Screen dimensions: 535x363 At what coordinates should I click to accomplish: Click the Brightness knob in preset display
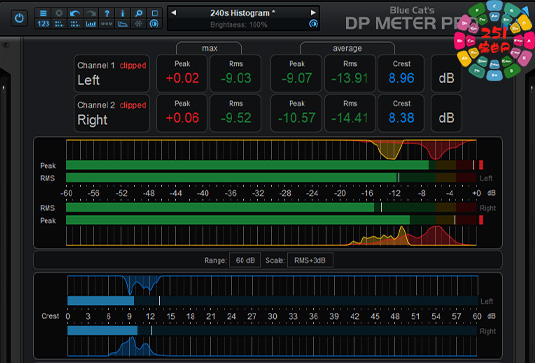click(x=313, y=24)
